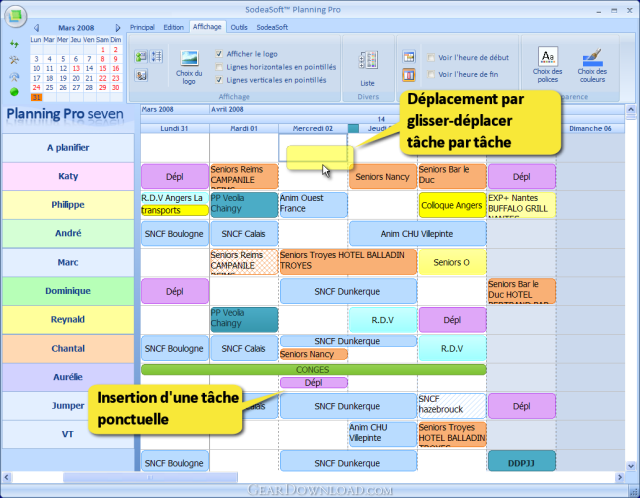640x498 pixels.
Task: Select the Affichage ribbon tab
Action: pos(207,27)
